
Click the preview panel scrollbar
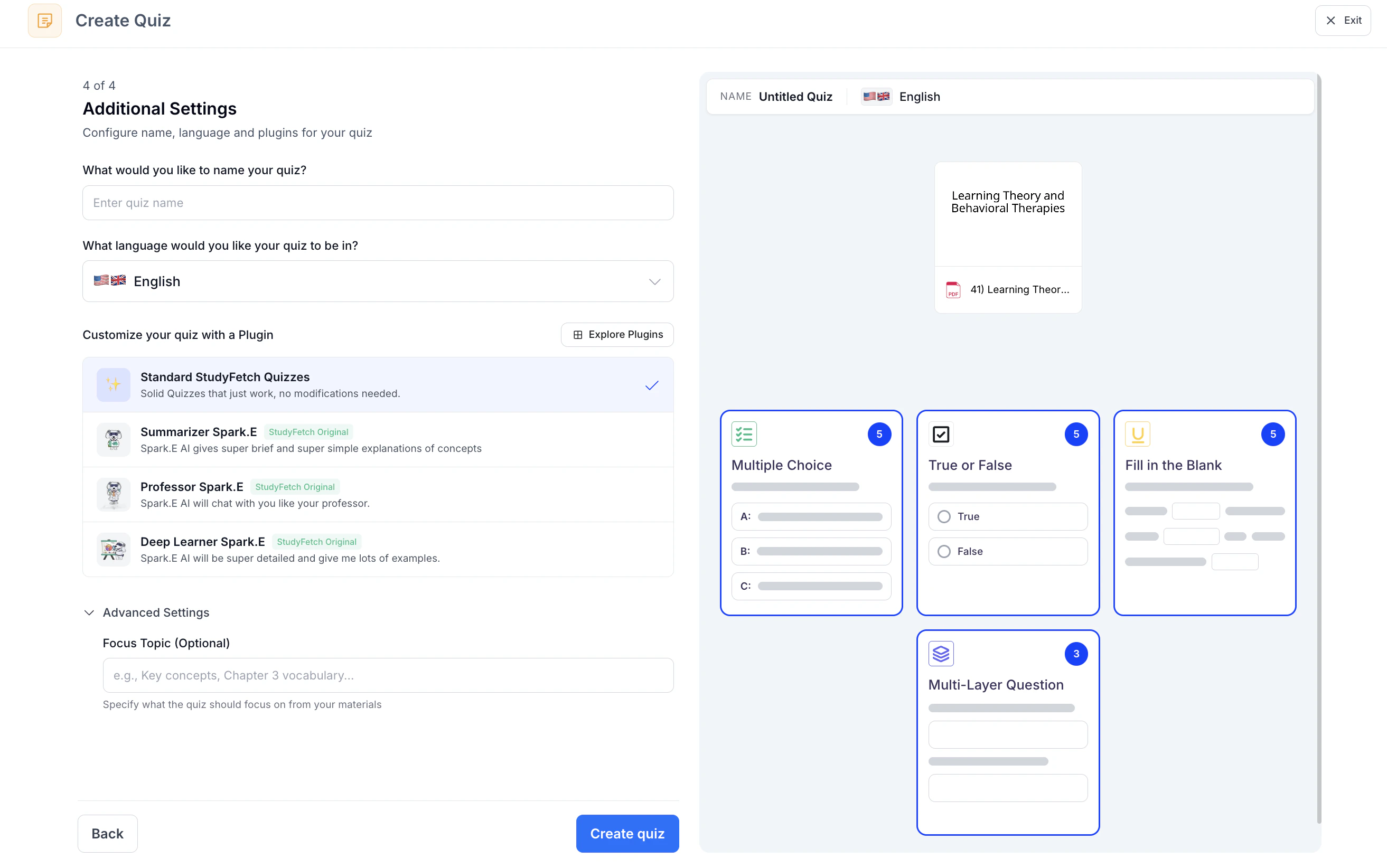coord(1319,448)
